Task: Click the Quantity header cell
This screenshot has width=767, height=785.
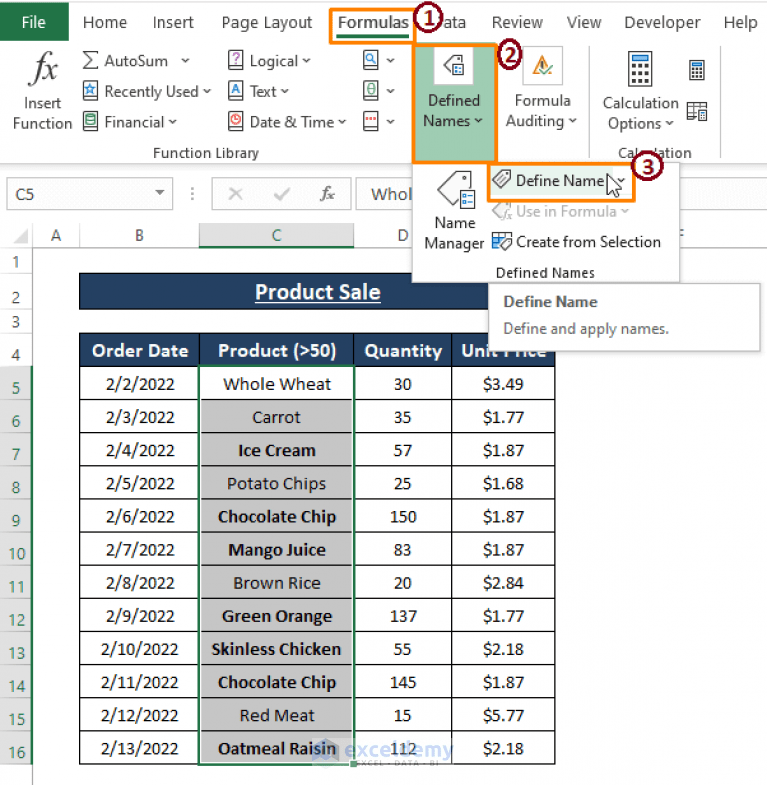Action: [403, 350]
